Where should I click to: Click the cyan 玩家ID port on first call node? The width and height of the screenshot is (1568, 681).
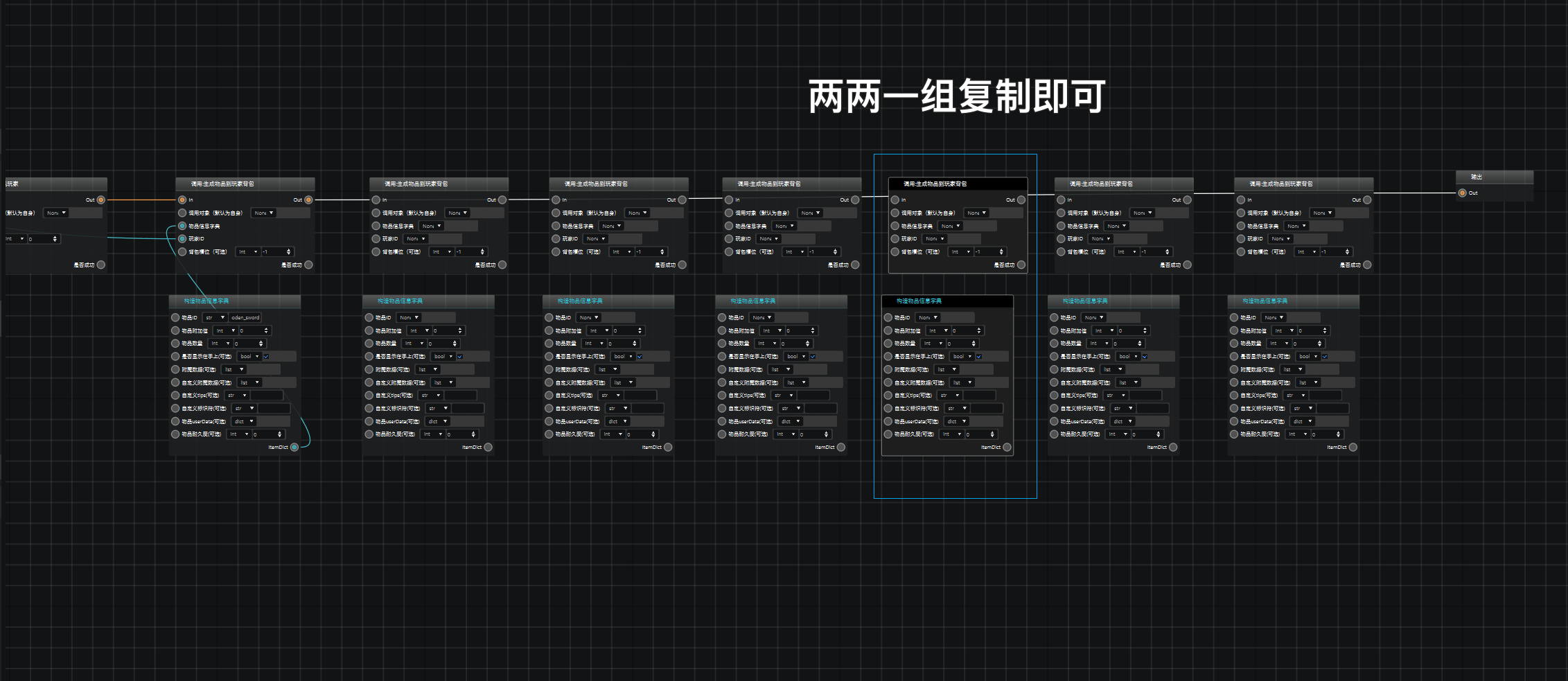(182, 239)
